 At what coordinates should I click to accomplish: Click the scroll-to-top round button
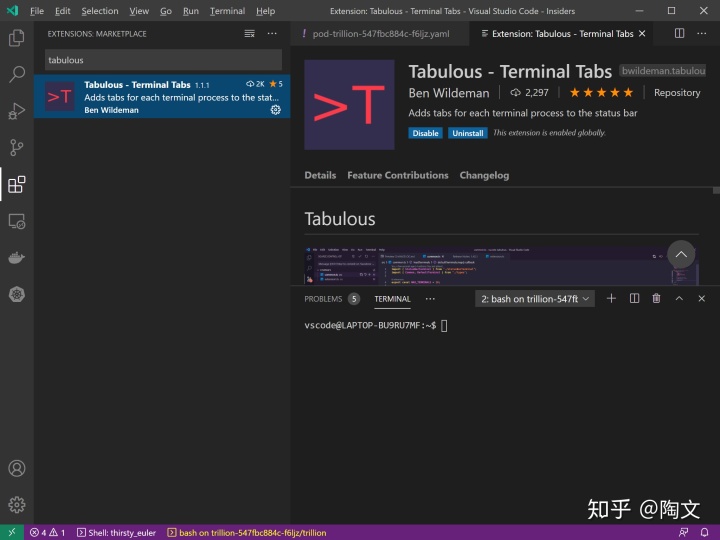coord(681,254)
